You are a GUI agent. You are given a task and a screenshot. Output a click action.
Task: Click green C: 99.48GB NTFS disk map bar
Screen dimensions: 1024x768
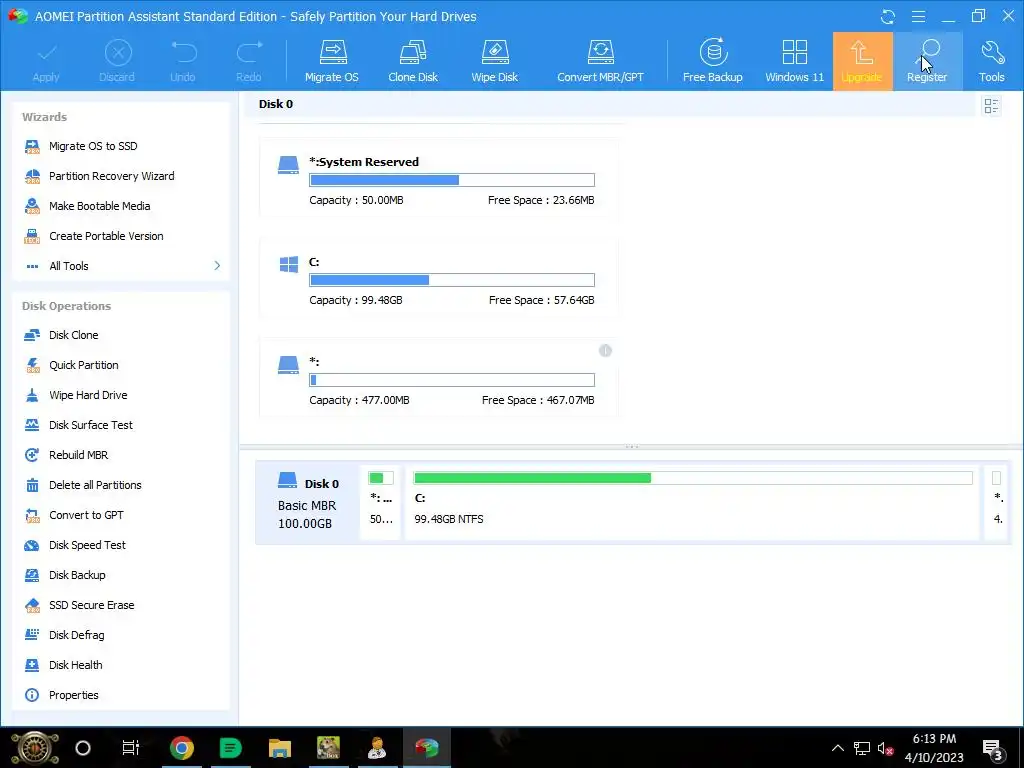693,478
